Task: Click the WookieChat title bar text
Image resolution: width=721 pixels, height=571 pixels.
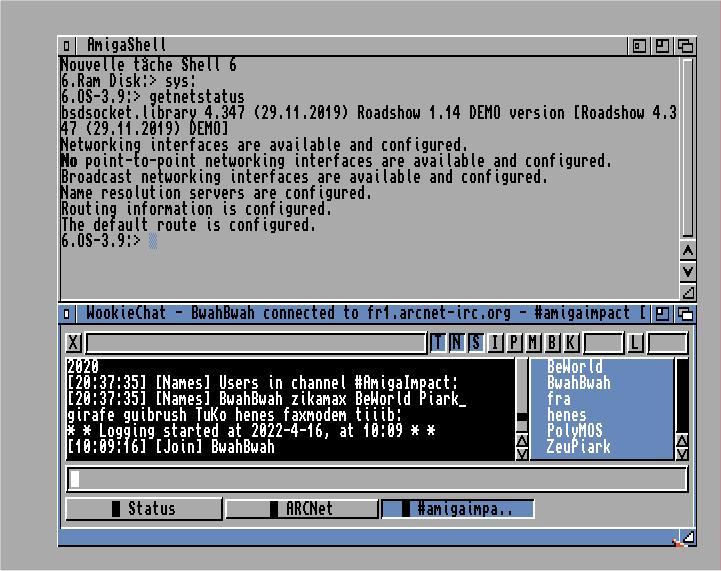Action: (x=366, y=314)
